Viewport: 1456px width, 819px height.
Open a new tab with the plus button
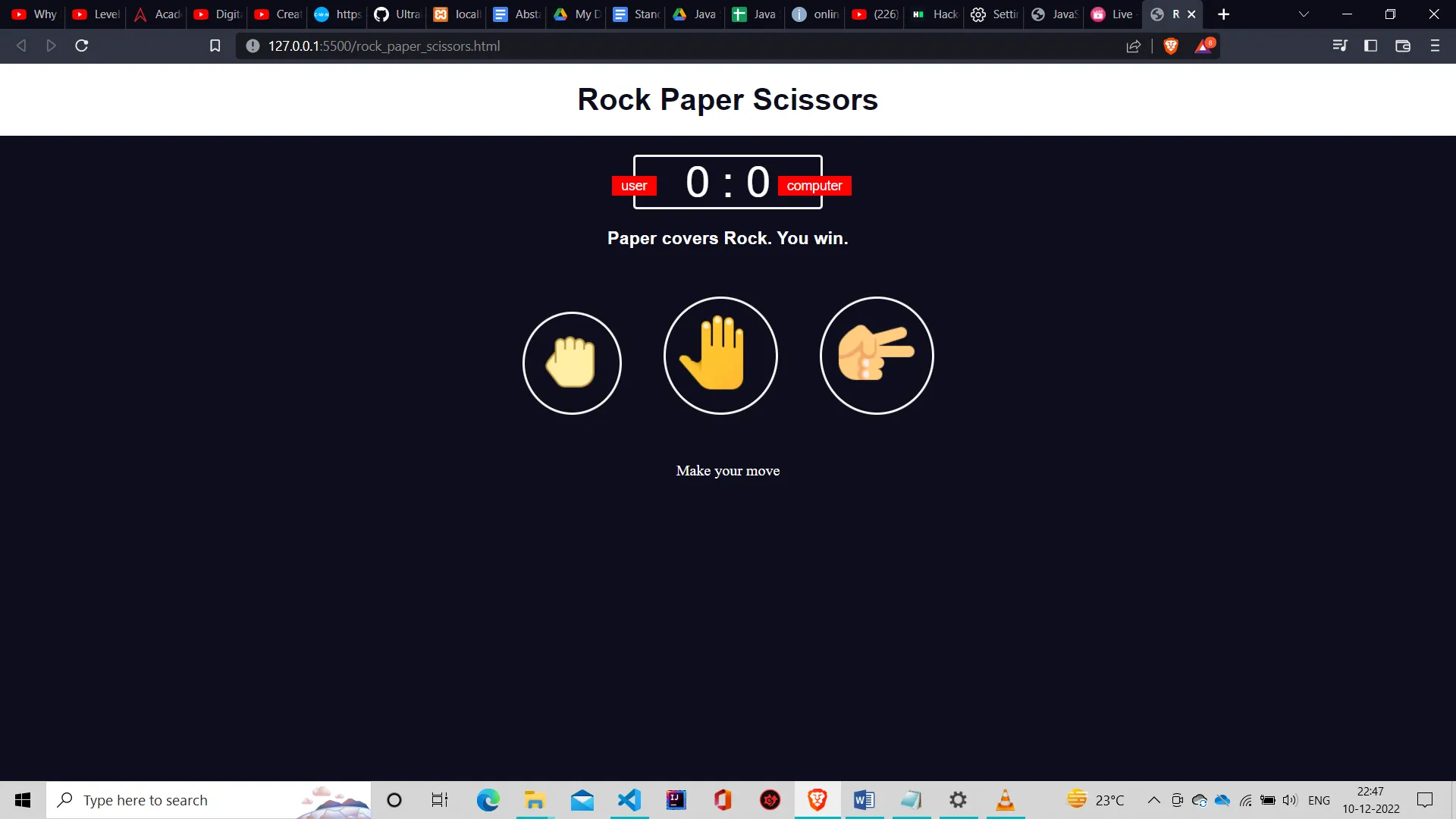[x=1224, y=14]
